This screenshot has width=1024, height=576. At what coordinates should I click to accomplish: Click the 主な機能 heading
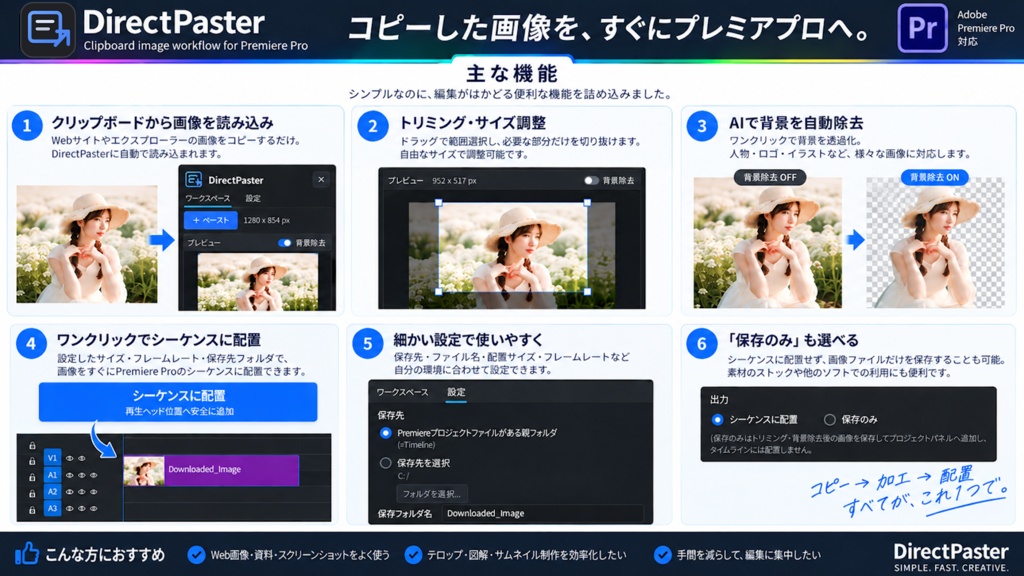coord(512,73)
